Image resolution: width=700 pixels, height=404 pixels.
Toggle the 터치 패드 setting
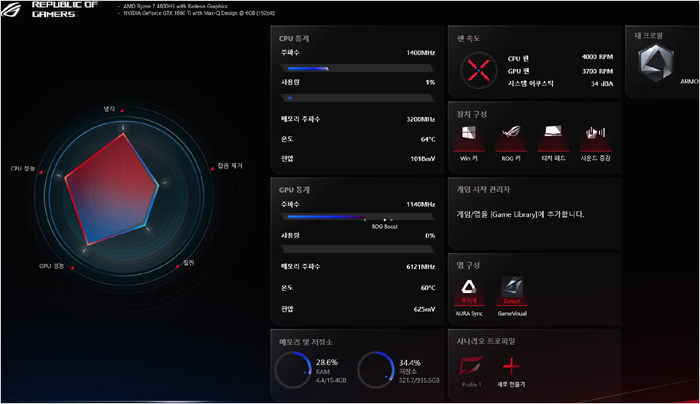point(553,137)
